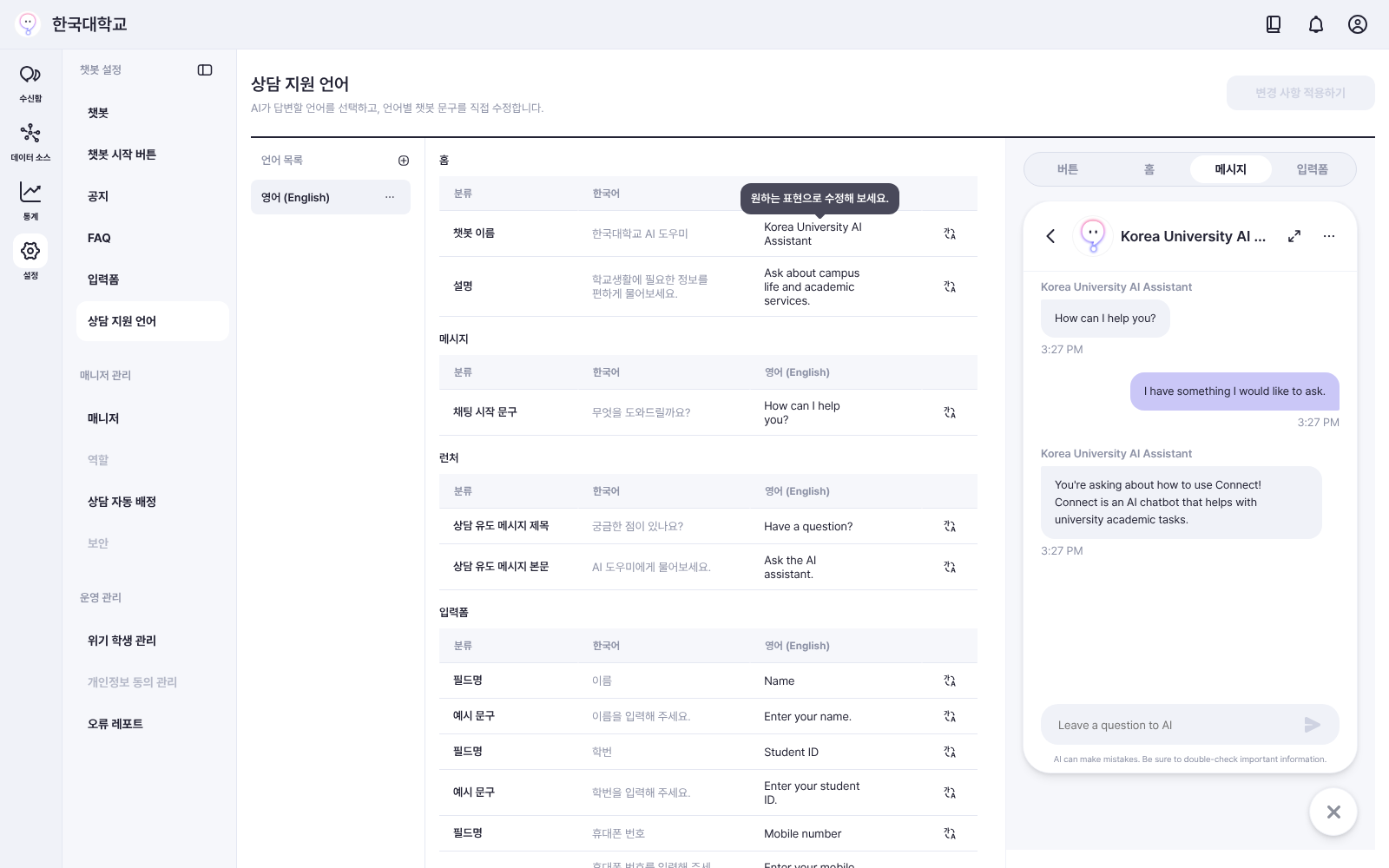Viewport: 1389px width, 868px height.
Task: Collapse the 챗봇 설정 side panel
Action: click(205, 70)
